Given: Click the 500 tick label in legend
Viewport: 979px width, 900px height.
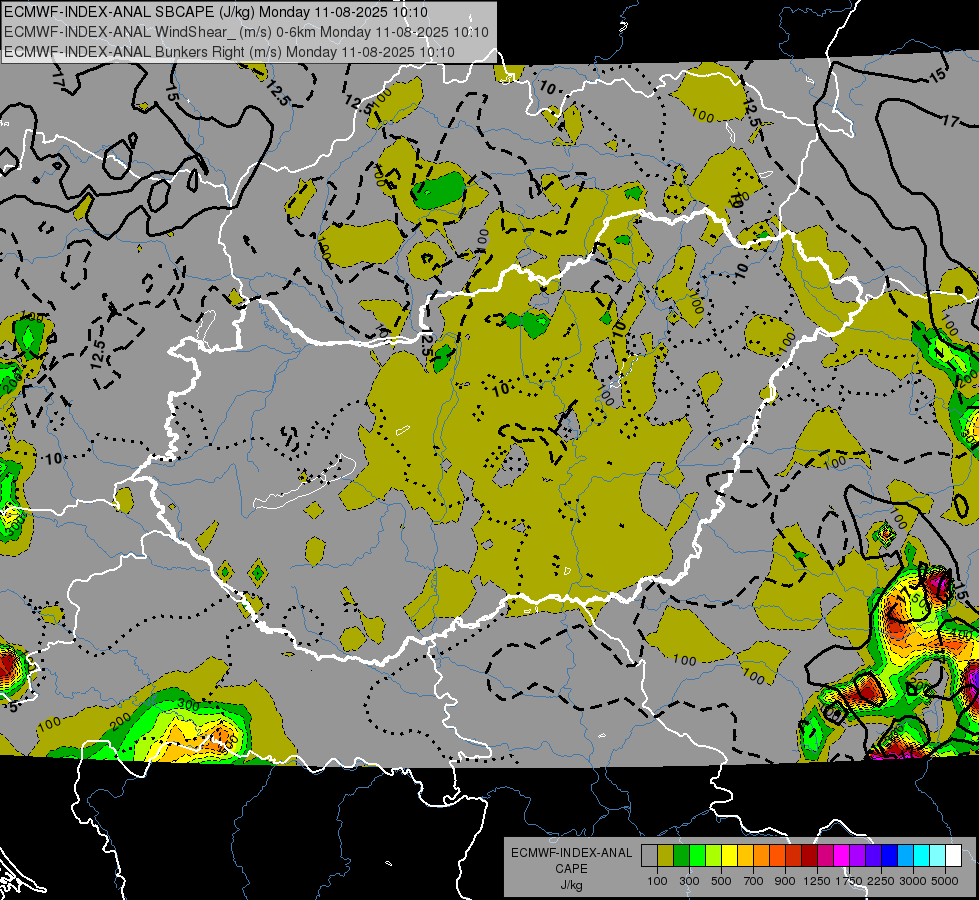Looking at the screenshot, I should (721, 881).
